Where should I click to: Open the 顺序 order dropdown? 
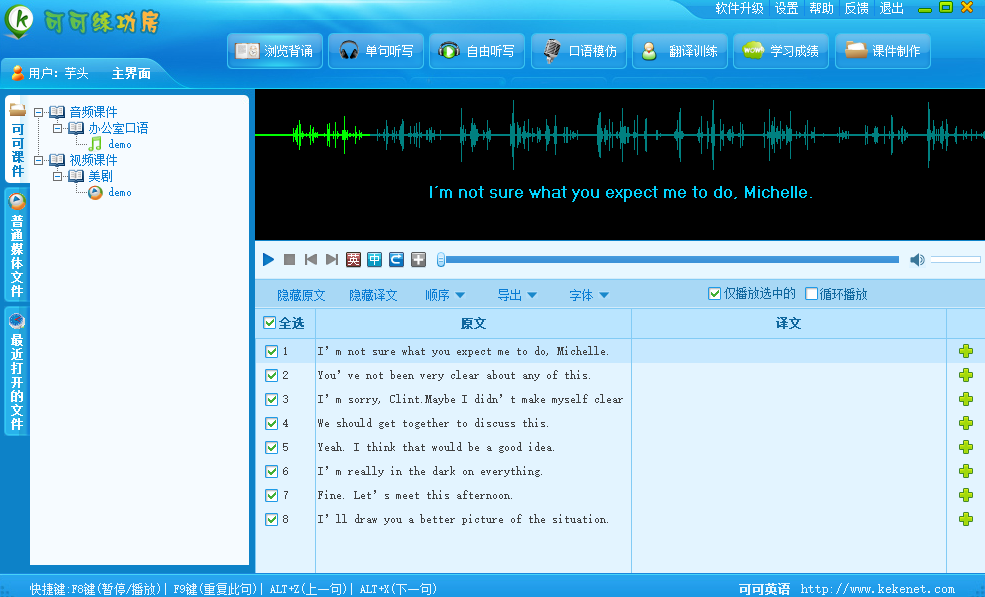[x=444, y=295]
